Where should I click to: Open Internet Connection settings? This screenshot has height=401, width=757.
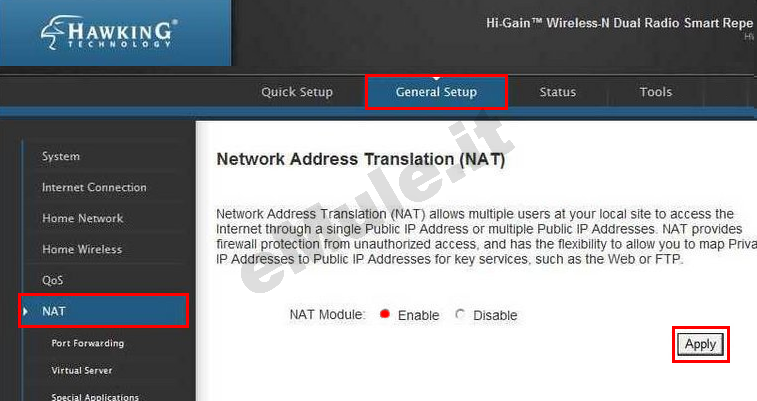94,187
